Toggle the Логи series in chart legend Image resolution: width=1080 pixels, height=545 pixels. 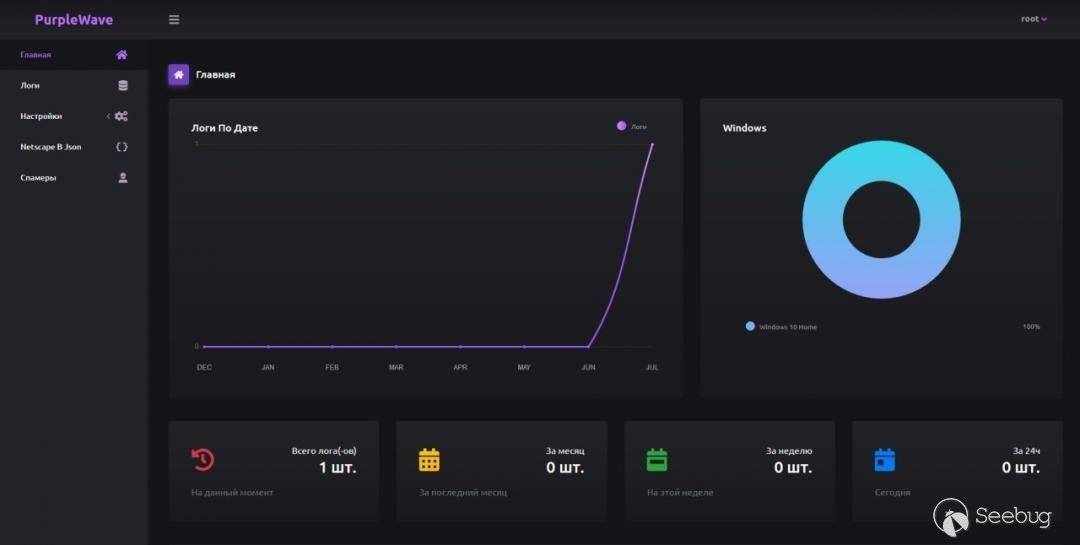[631, 127]
